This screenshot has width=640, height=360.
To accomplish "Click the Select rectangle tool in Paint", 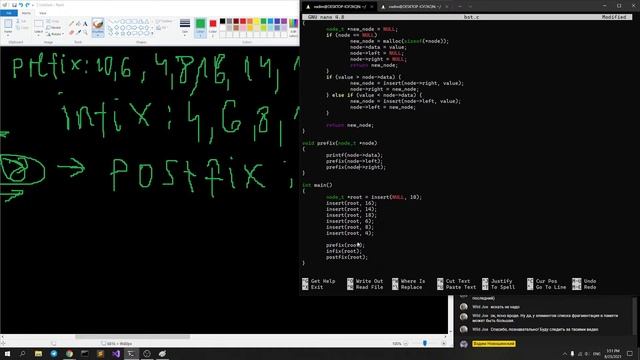I will [38, 24].
